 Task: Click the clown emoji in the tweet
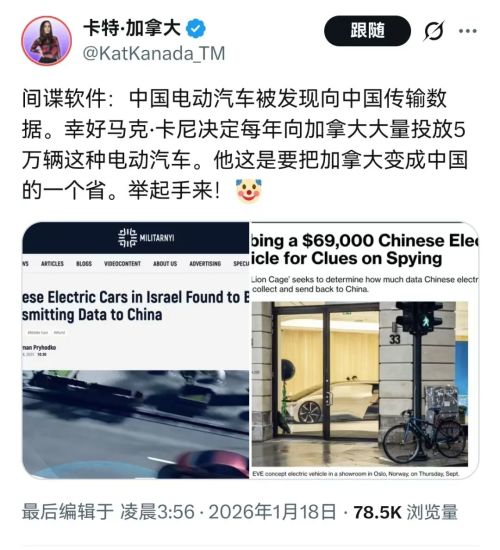coord(249,190)
